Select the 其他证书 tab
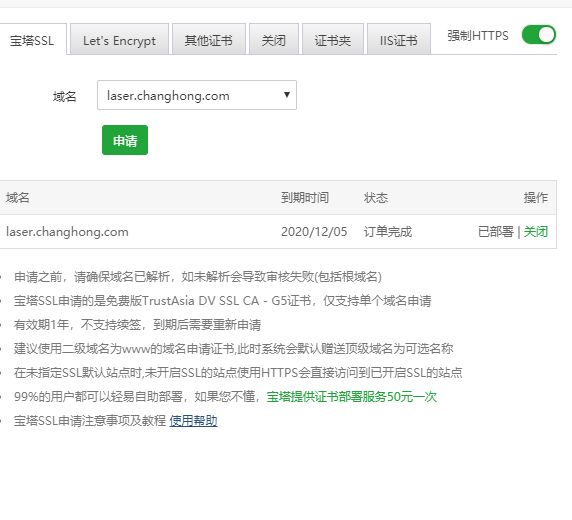This screenshot has width=572, height=520. point(209,40)
